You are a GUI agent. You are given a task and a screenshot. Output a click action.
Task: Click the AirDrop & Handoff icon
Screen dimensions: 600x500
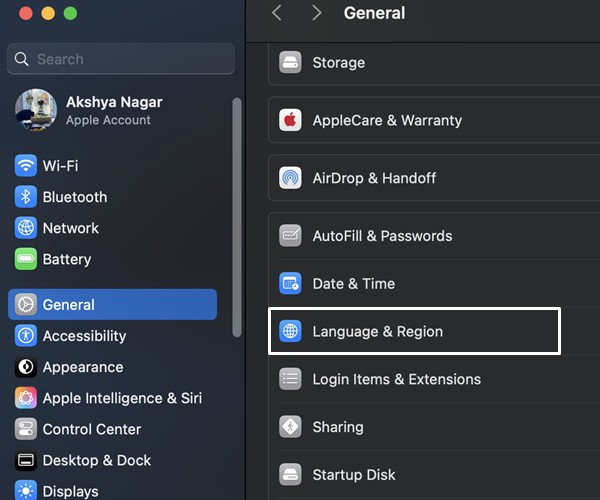[x=290, y=178]
